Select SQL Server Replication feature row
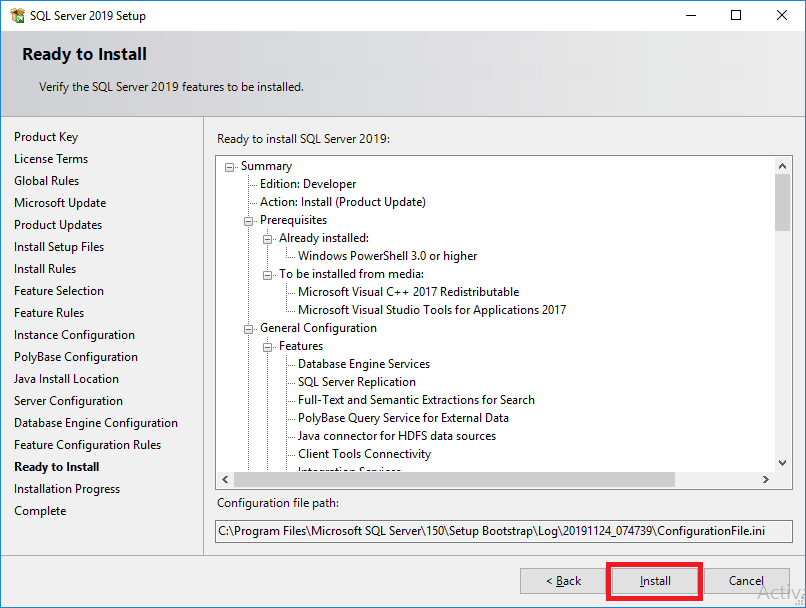 pos(357,382)
